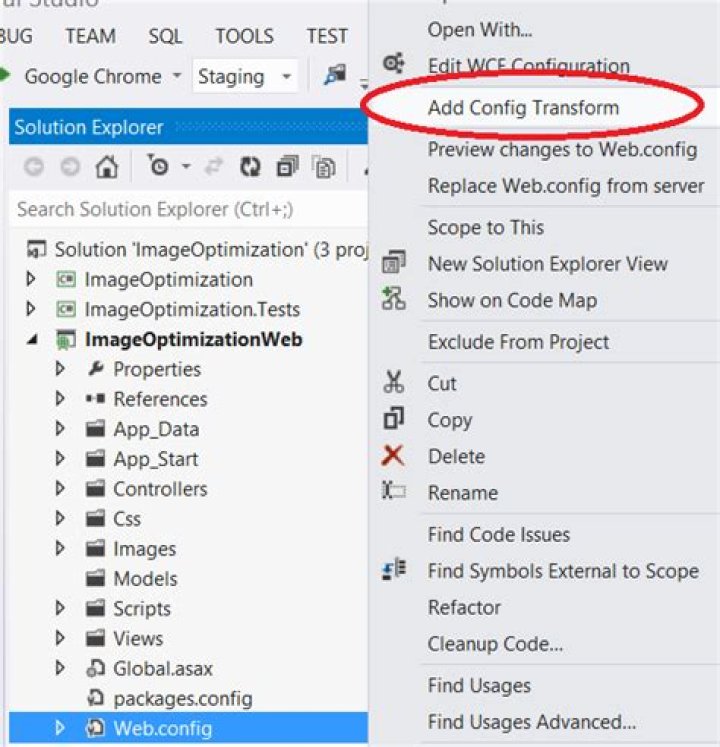Click the red X Delete icon
This screenshot has height=747, width=720.
coord(393,455)
